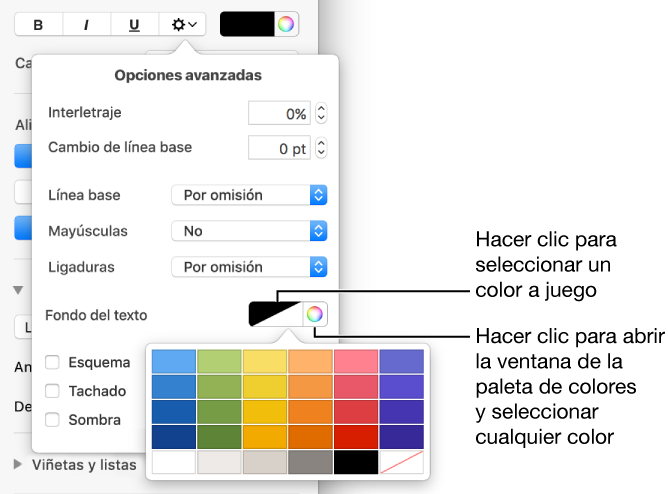This screenshot has height=494, width=668.
Task: Select the darkest purple swatch
Action: tap(402, 437)
